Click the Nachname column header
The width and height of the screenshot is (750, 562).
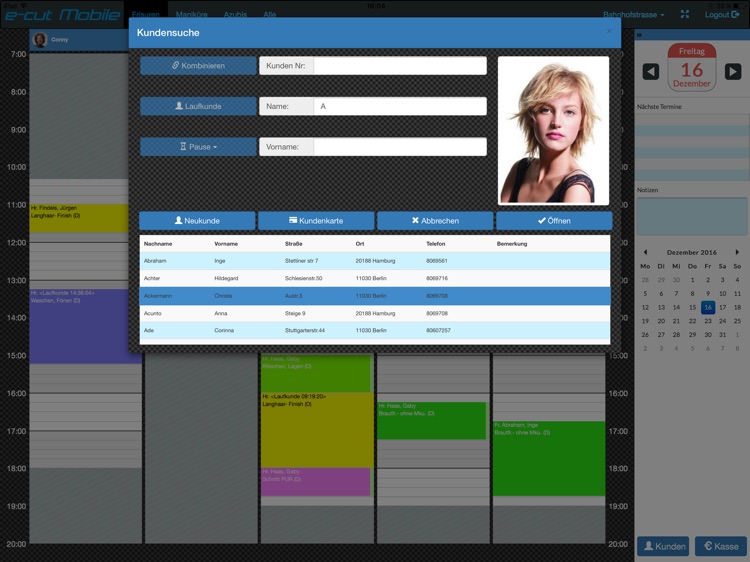(x=158, y=243)
